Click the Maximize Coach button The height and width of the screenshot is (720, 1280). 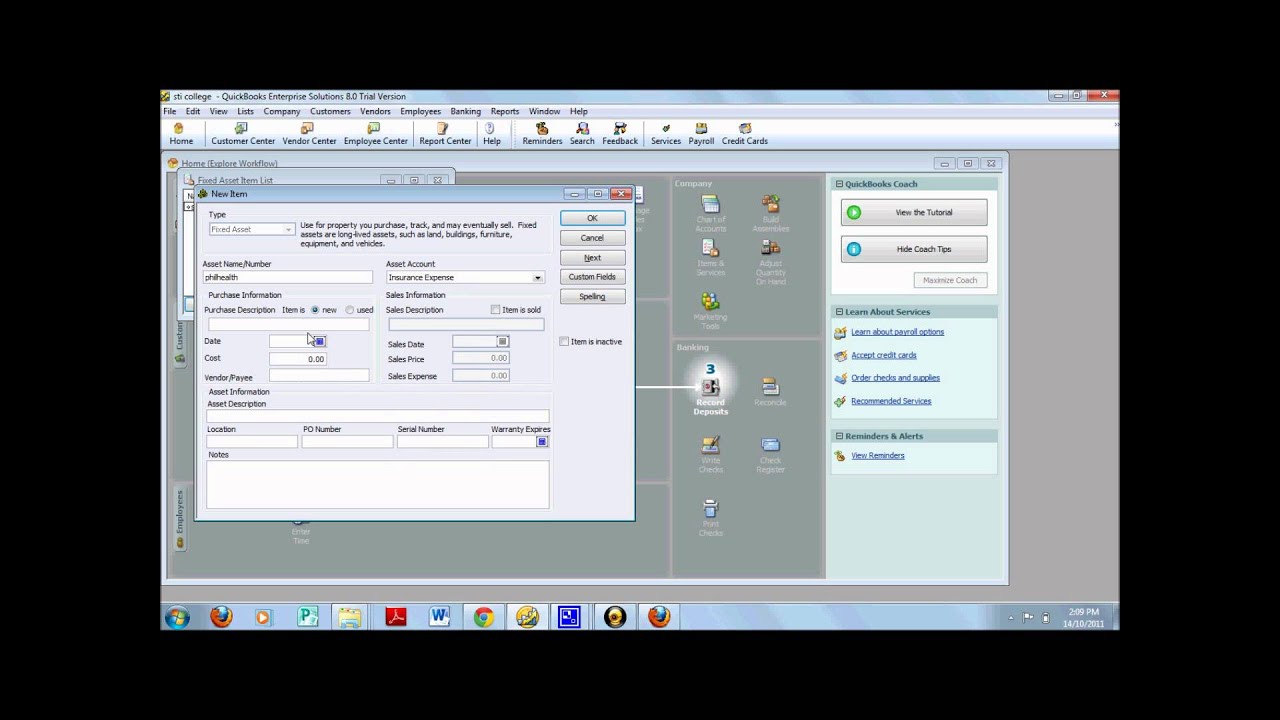pos(950,280)
